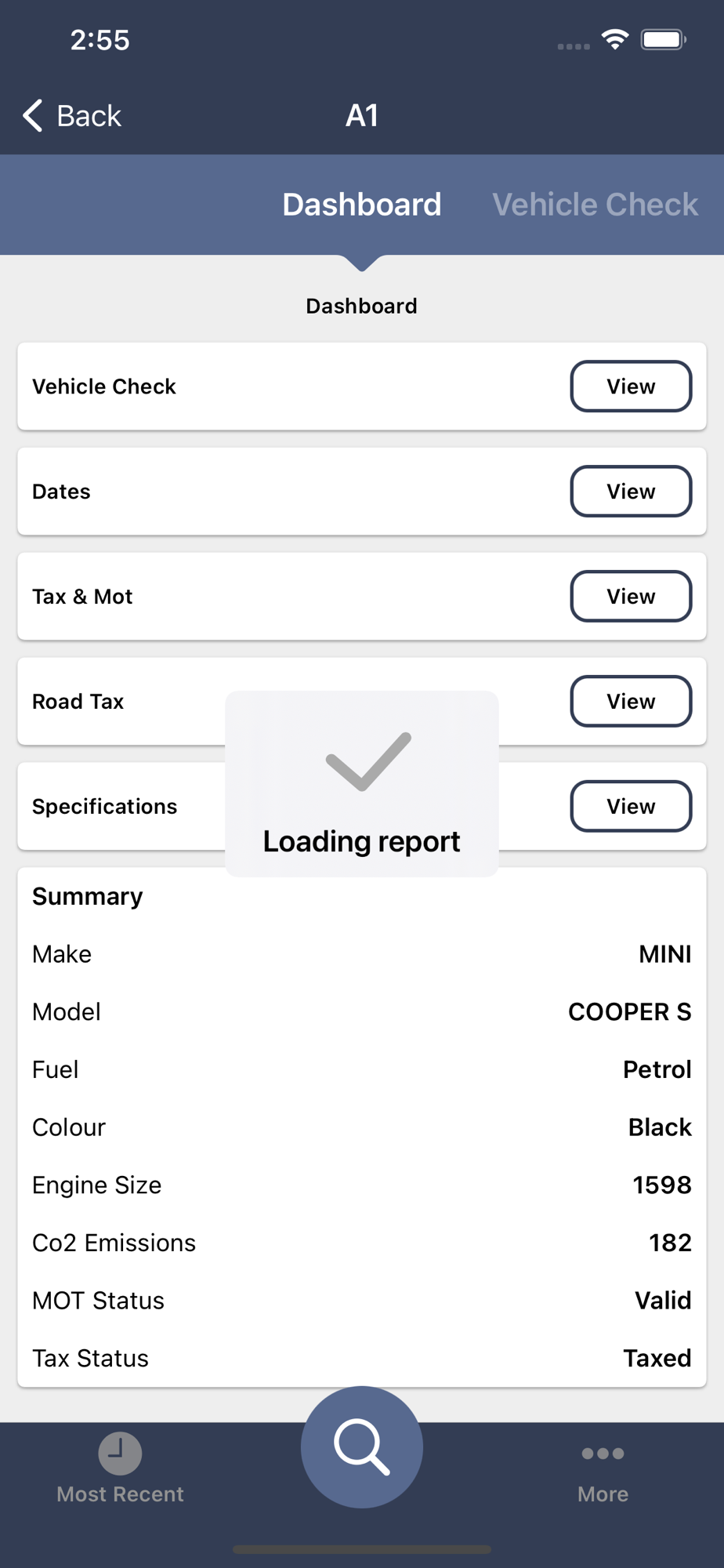Viewport: 724px width, 1568px height.
Task: Switch to the Vehicle Check tab
Action: coord(595,205)
